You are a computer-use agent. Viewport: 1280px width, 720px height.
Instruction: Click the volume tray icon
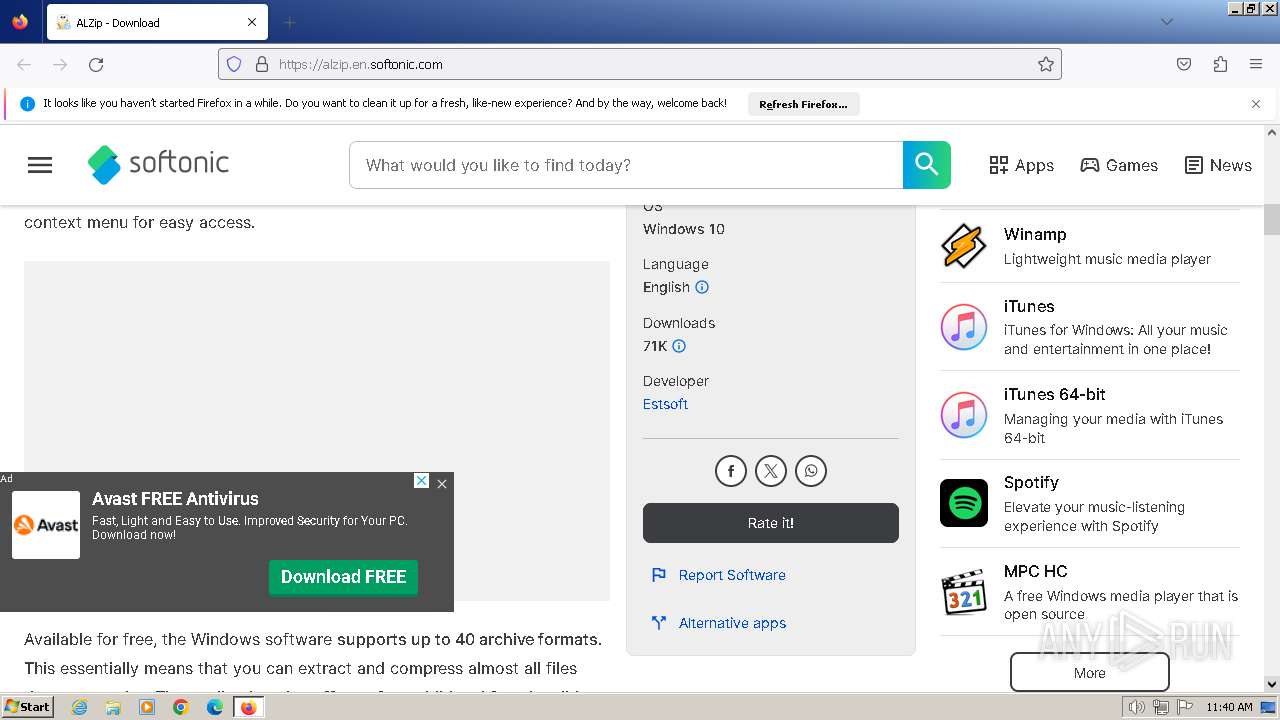1136,707
